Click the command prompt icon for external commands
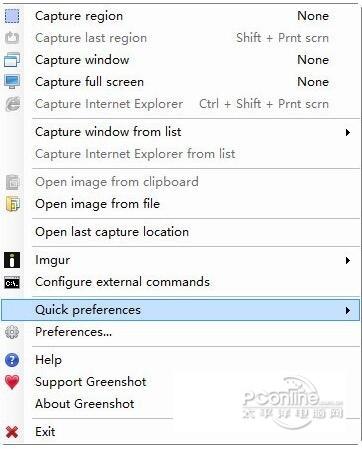The image size is (362, 449). point(12,283)
